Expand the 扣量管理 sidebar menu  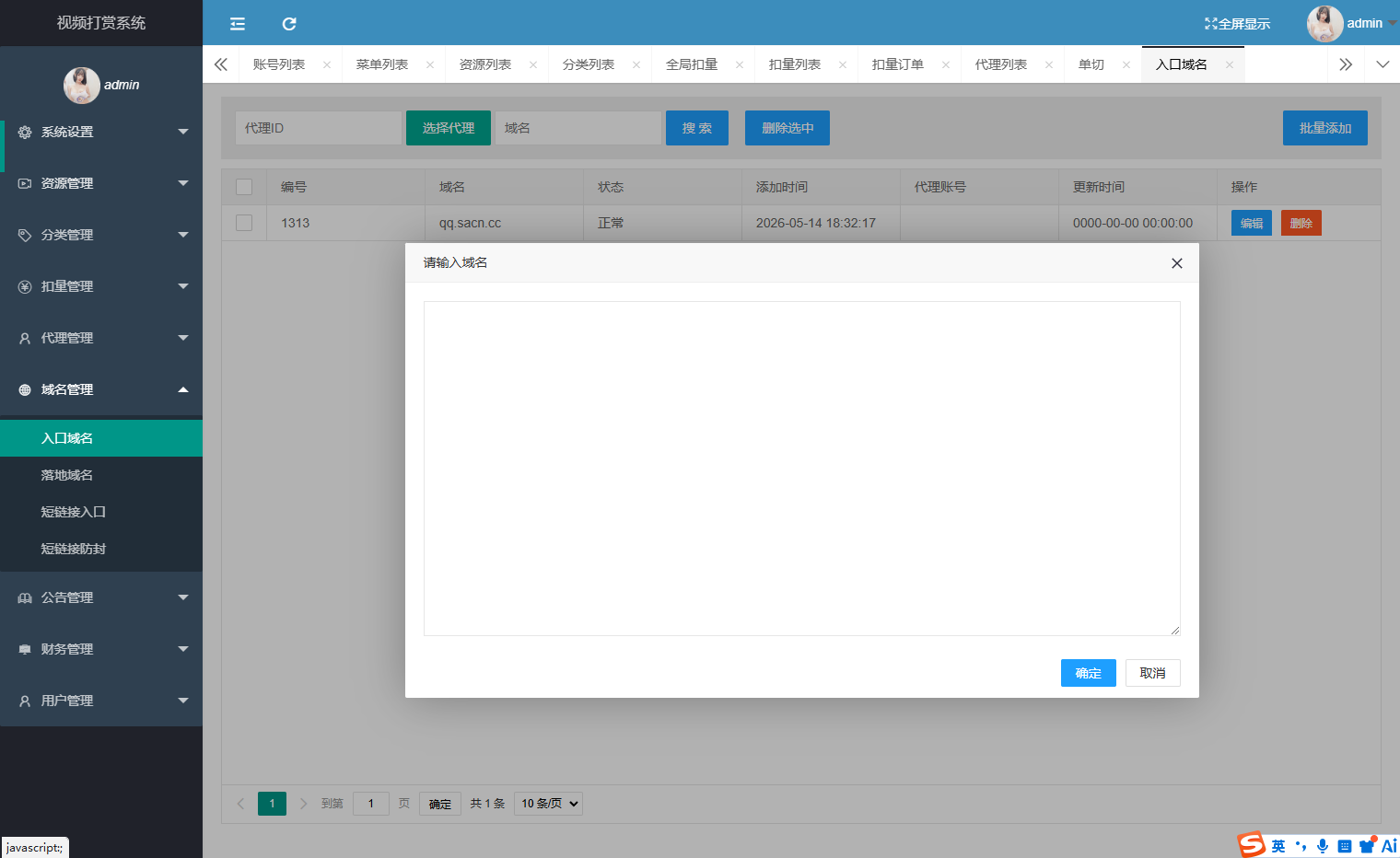(101, 286)
